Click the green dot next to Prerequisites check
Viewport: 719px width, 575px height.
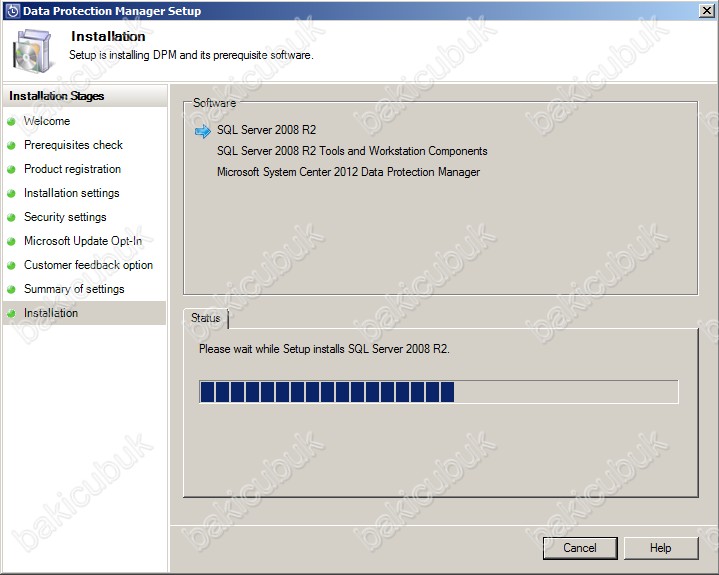pyautogui.click(x=11, y=145)
